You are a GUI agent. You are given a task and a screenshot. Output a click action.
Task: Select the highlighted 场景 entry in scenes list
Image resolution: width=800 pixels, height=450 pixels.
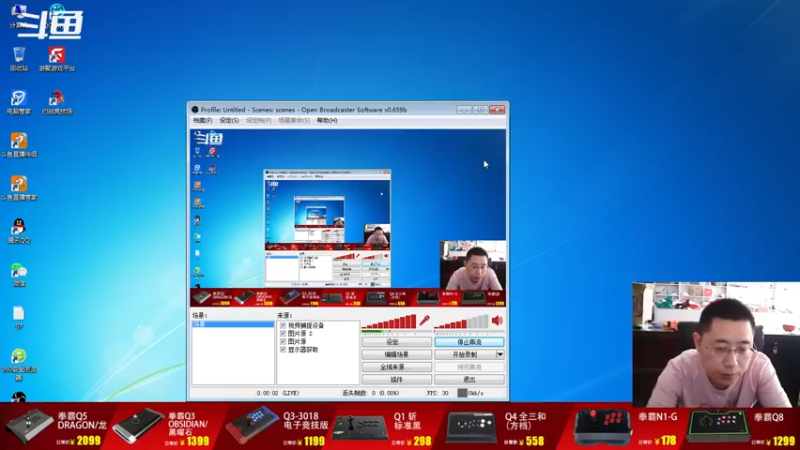point(233,324)
